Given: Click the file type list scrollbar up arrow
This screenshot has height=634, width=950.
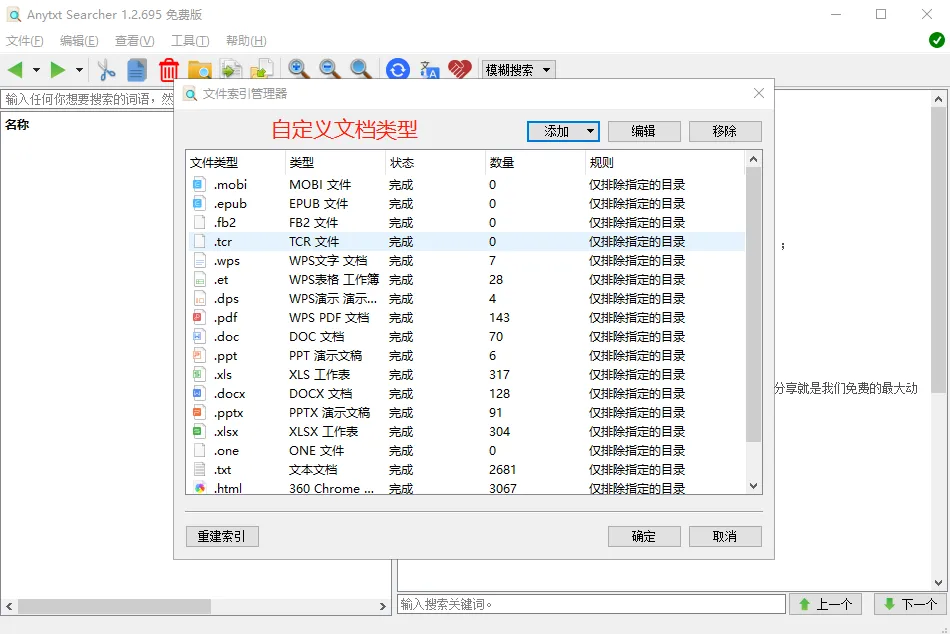Looking at the screenshot, I should click(x=753, y=159).
